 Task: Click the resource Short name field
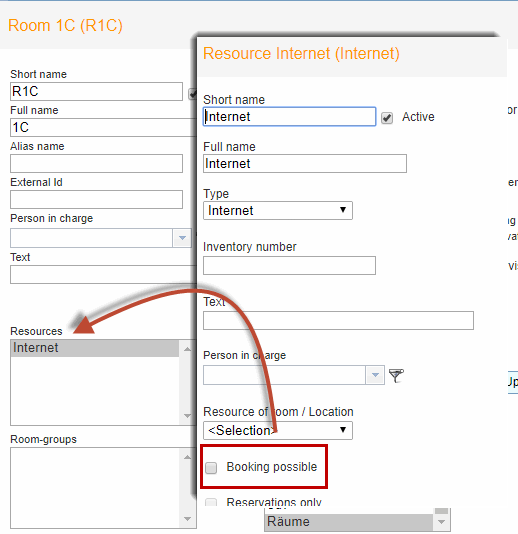click(289, 117)
